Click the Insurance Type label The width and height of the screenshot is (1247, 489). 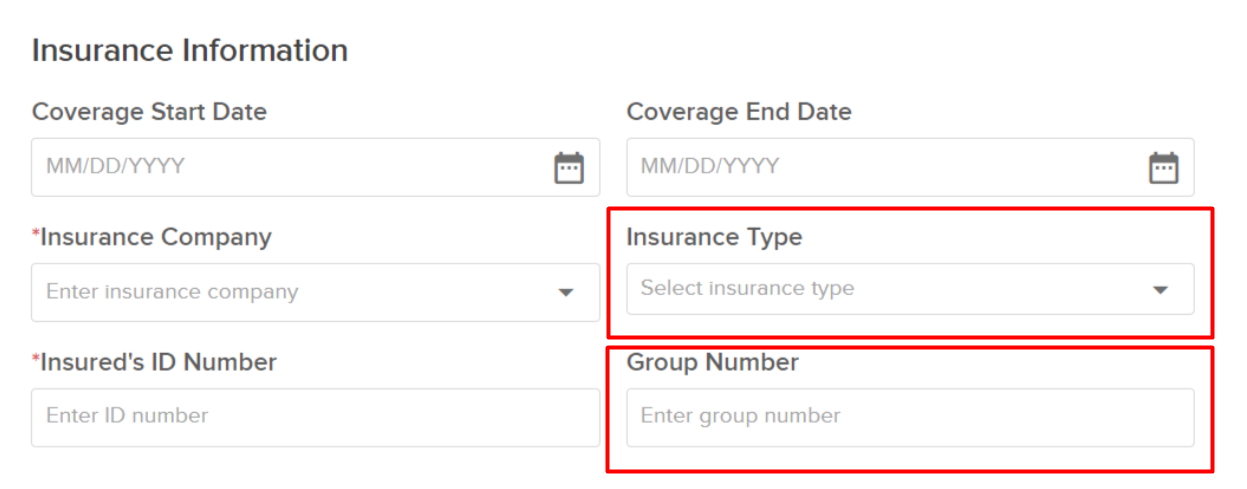click(x=714, y=238)
